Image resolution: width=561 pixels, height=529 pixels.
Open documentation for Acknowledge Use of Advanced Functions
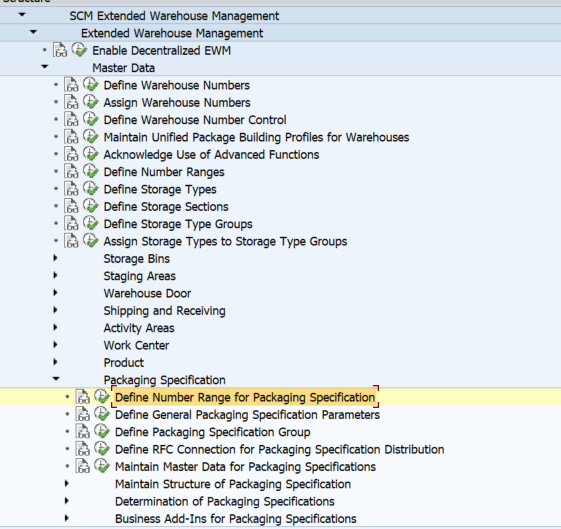point(72,154)
